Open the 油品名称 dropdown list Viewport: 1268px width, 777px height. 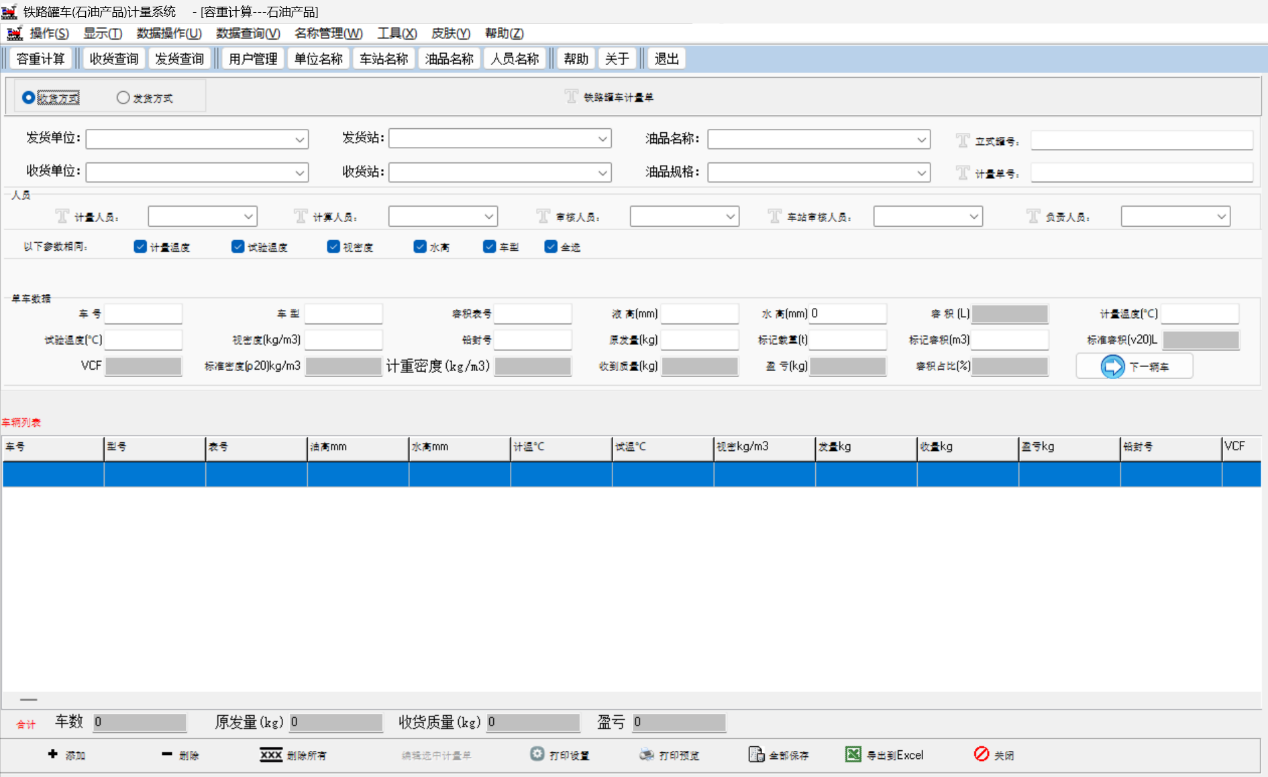922,139
